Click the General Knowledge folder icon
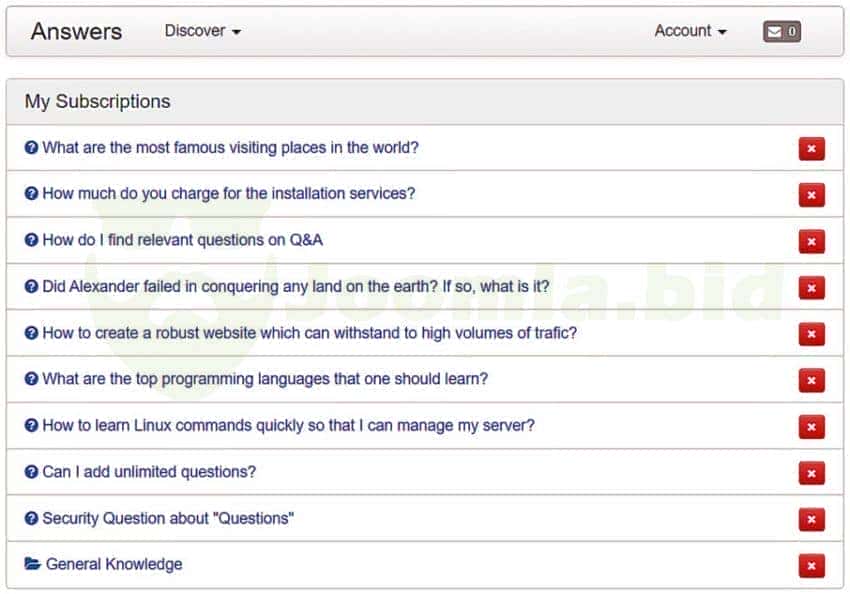The height and width of the screenshot is (594, 850). click(x=33, y=564)
